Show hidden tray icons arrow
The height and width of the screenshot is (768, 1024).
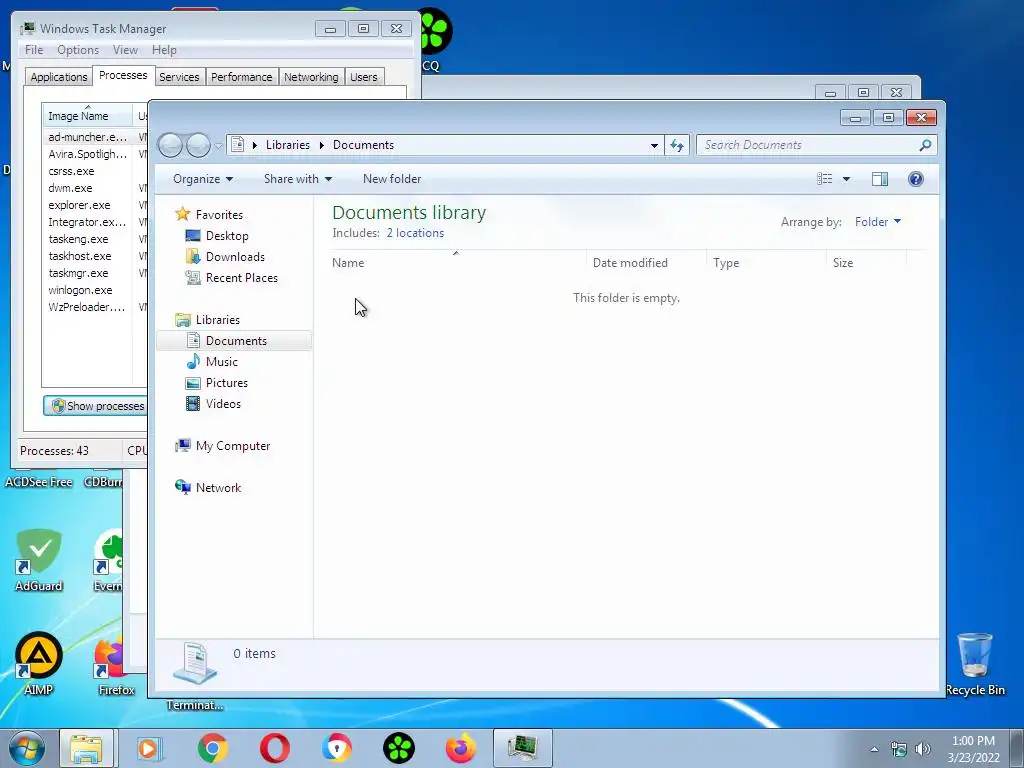(874, 749)
